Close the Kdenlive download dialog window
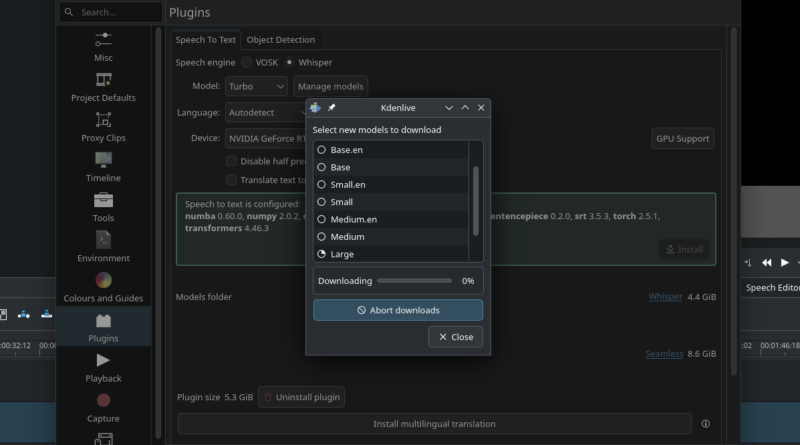Screen dimensions: 800x445 coord(481,108)
